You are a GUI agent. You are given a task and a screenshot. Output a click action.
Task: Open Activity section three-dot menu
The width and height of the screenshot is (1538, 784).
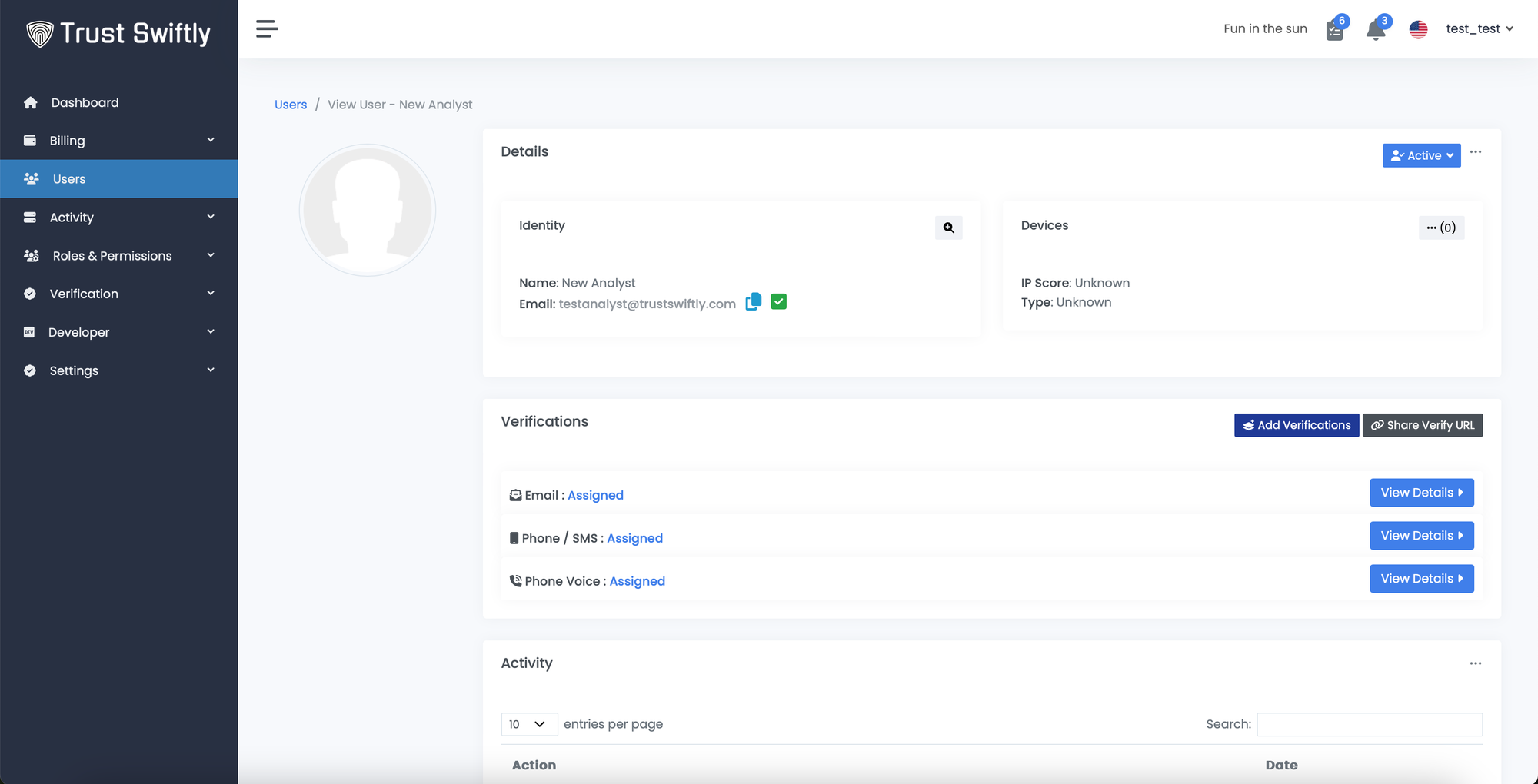click(1475, 663)
